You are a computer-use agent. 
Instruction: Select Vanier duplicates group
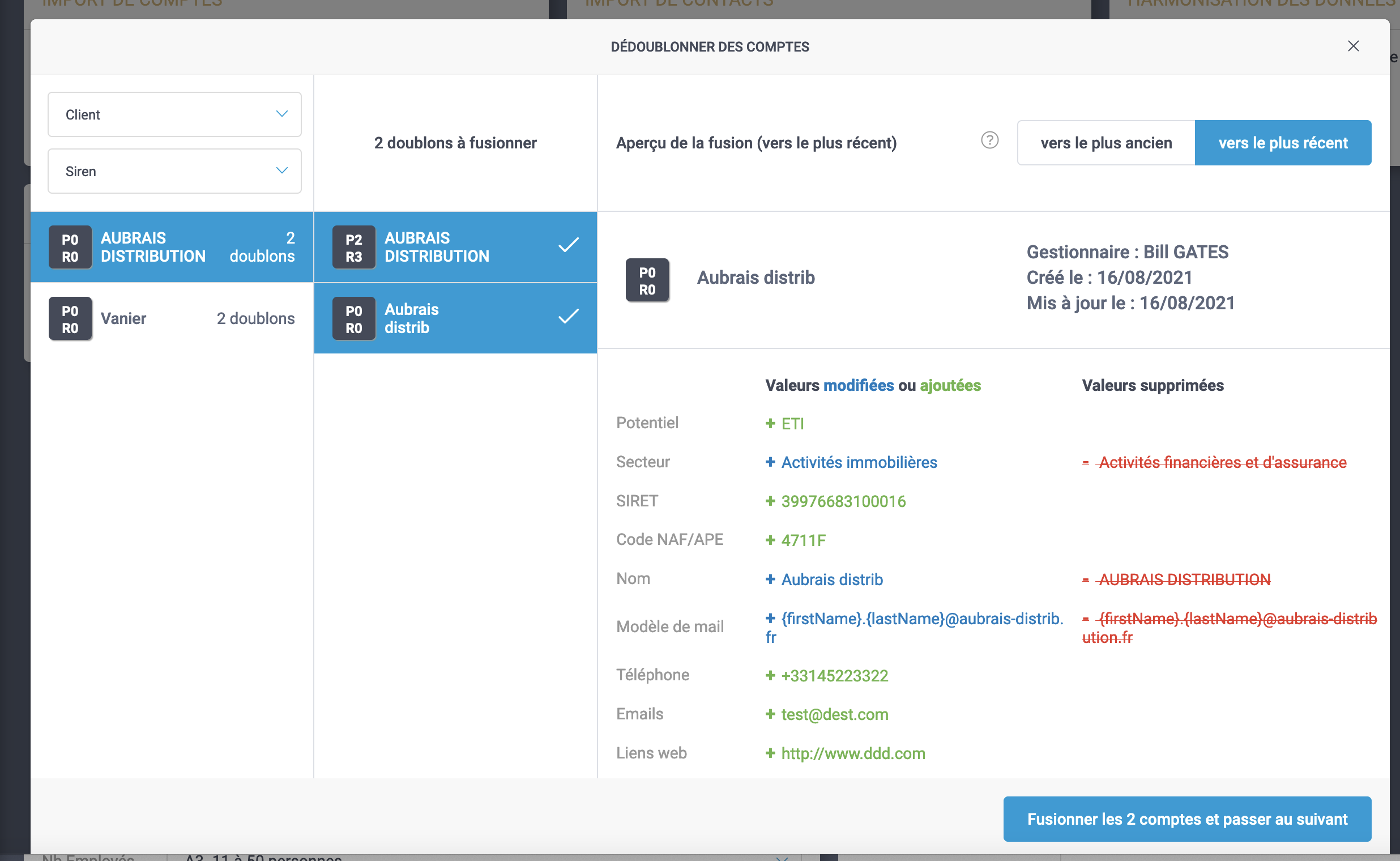172,319
